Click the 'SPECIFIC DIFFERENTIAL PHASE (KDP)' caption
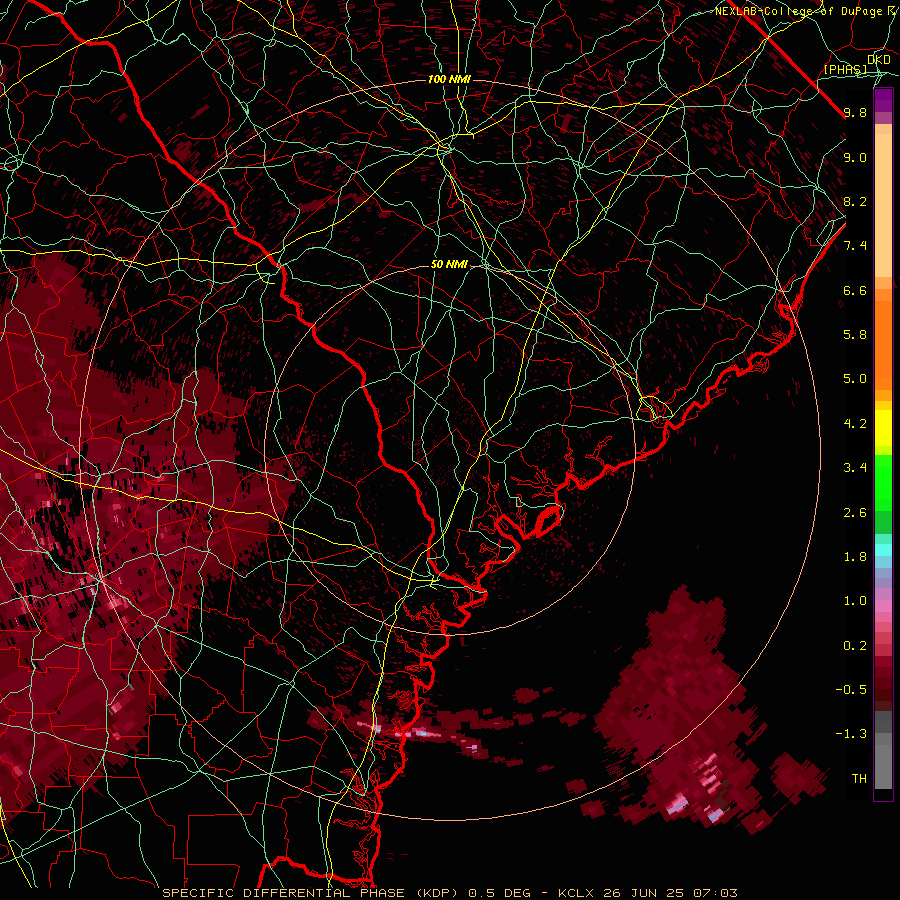 coord(312,893)
